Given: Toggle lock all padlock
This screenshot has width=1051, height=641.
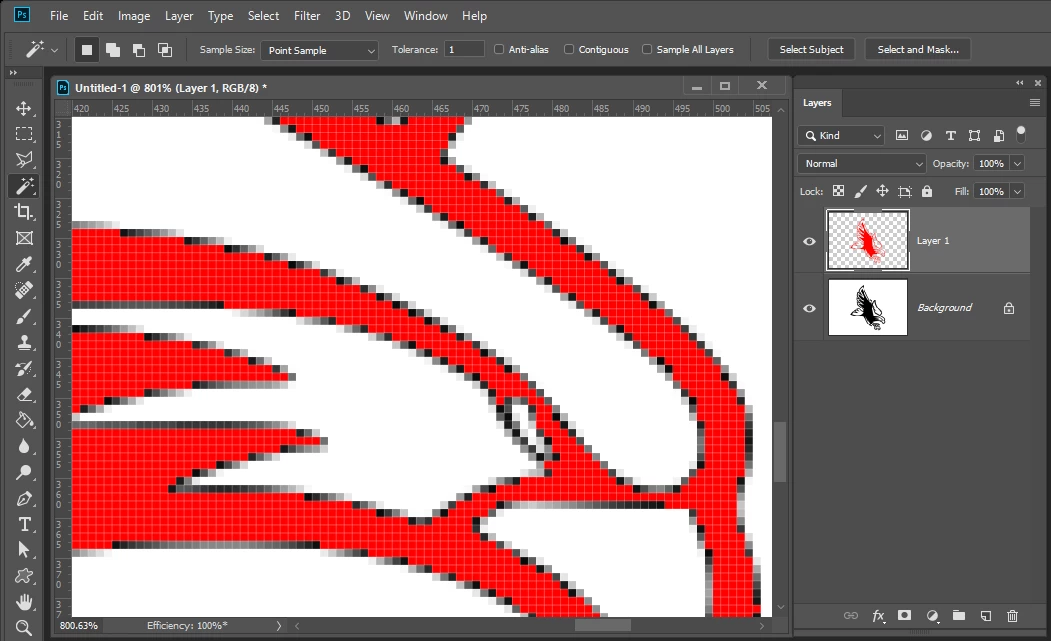Looking at the screenshot, I should (x=926, y=191).
